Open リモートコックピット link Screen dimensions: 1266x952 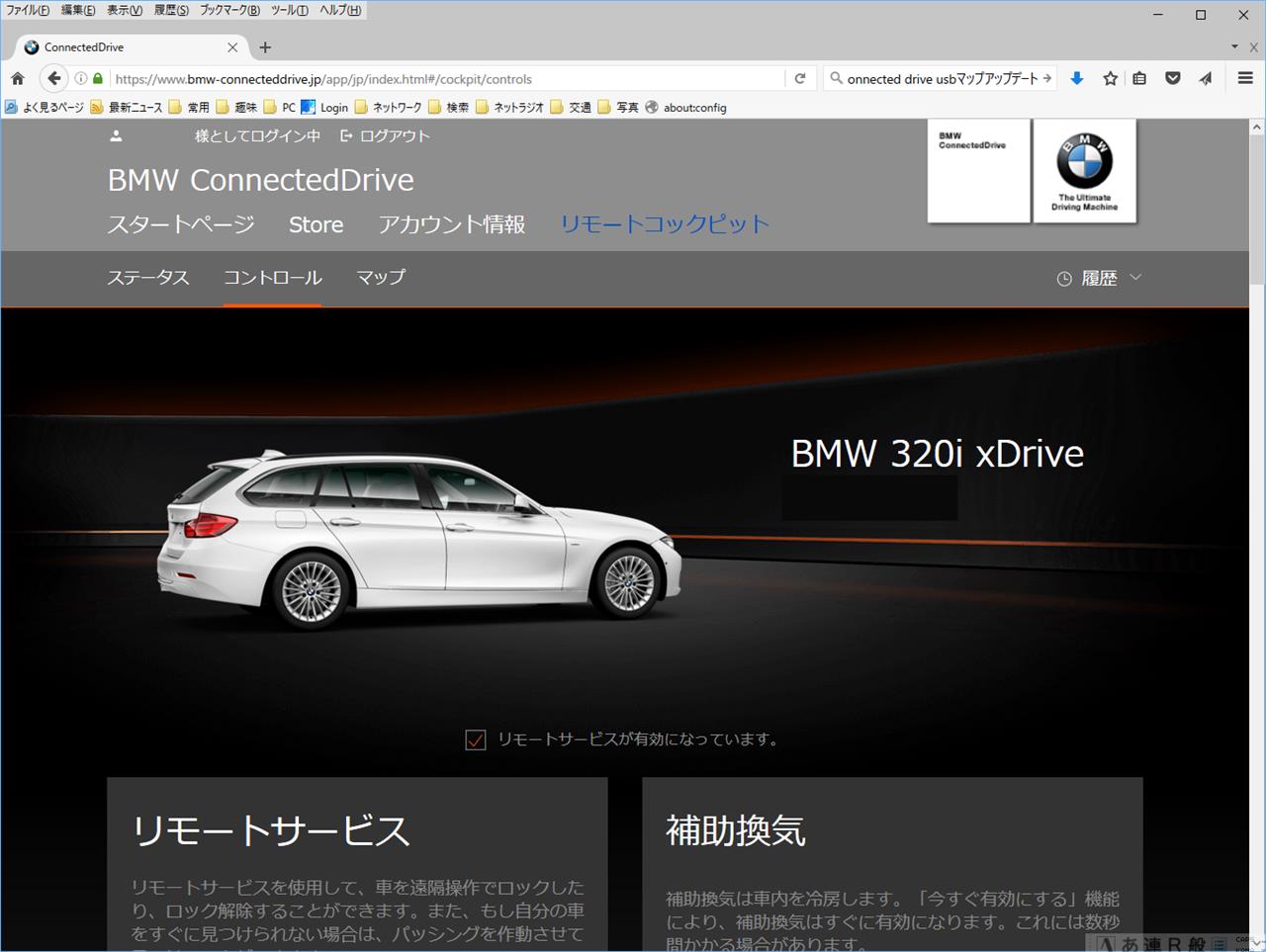pyautogui.click(x=665, y=224)
